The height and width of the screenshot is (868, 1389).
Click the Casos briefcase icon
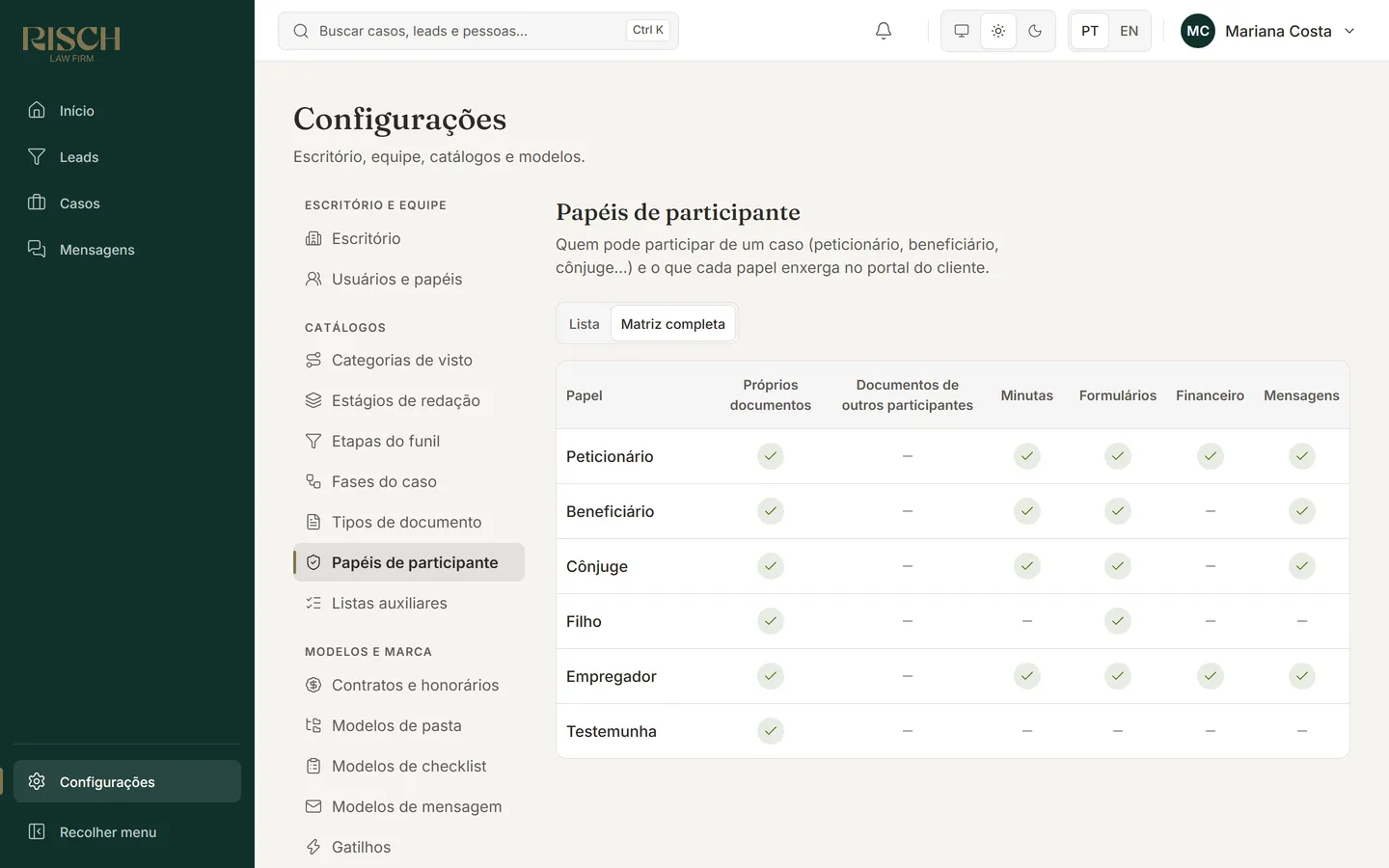tap(37, 203)
